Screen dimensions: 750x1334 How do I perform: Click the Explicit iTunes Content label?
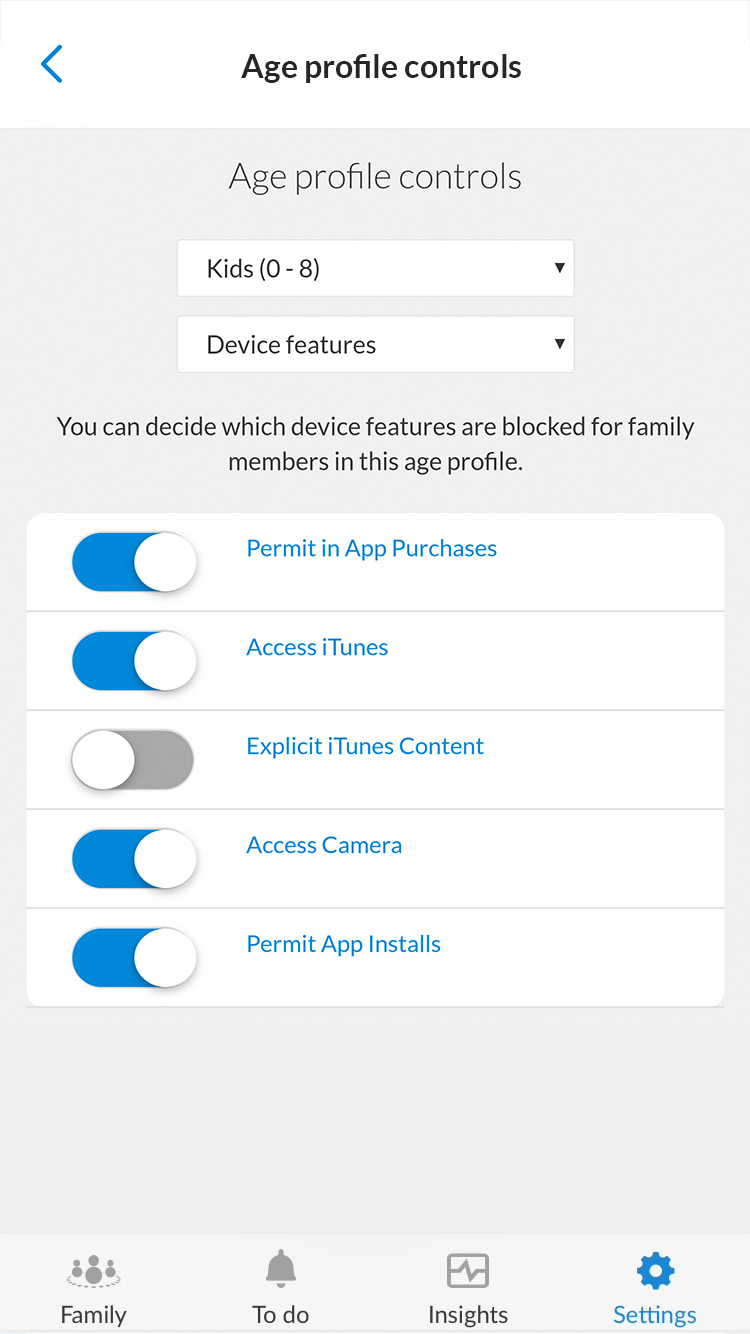tap(365, 747)
